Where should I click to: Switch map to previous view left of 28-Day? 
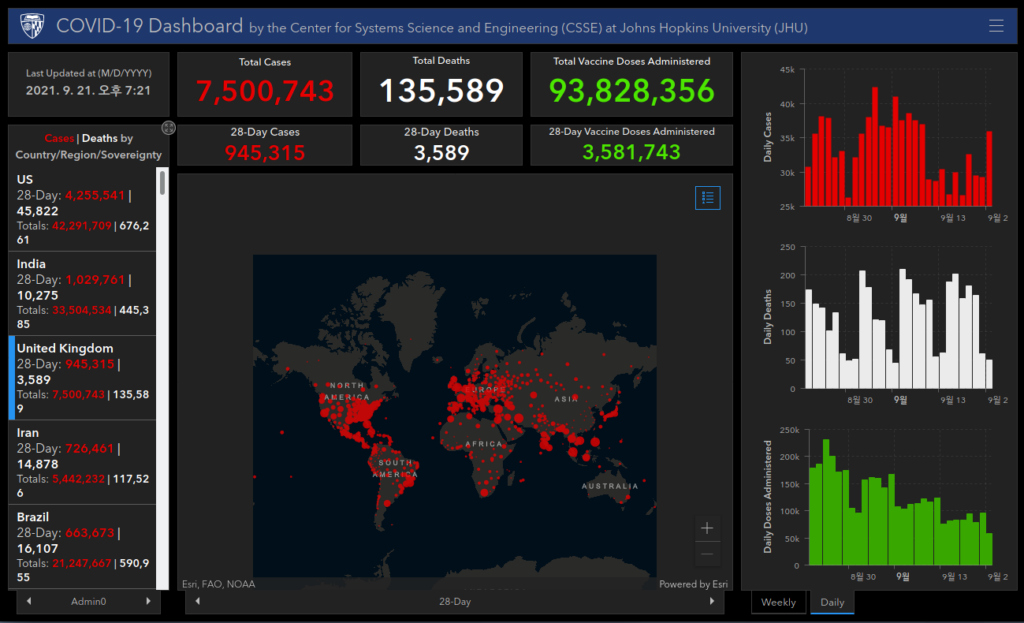pyautogui.click(x=198, y=601)
